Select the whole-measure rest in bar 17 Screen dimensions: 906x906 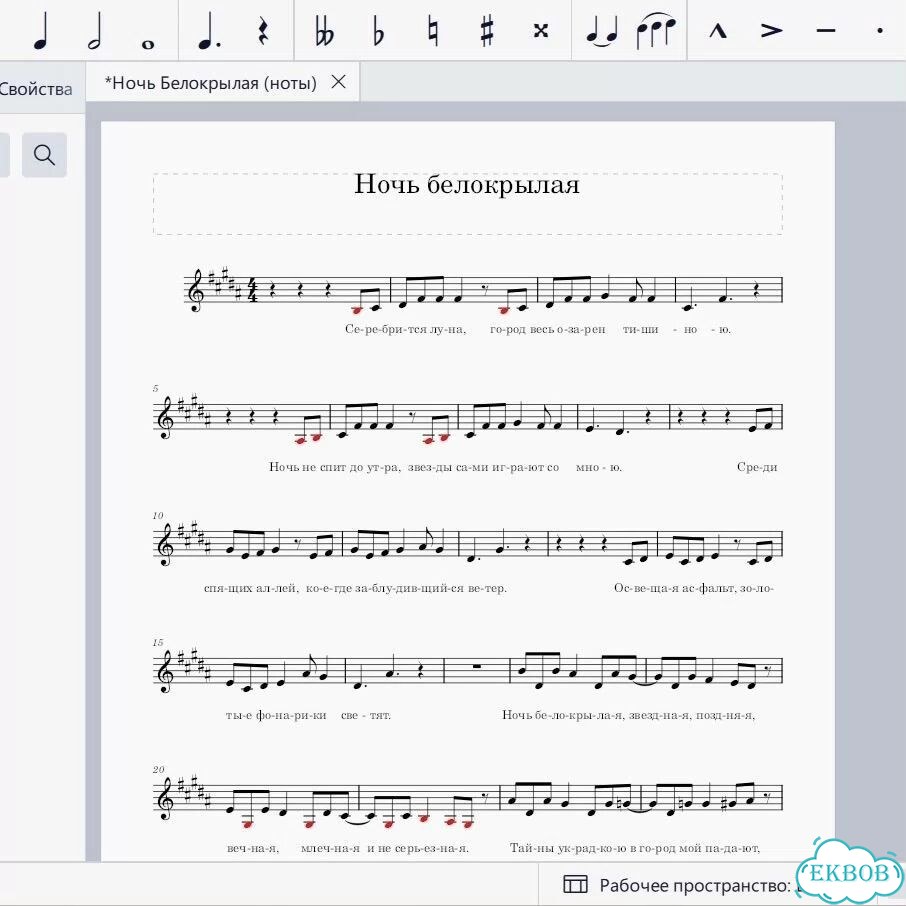click(x=477, y=667)
